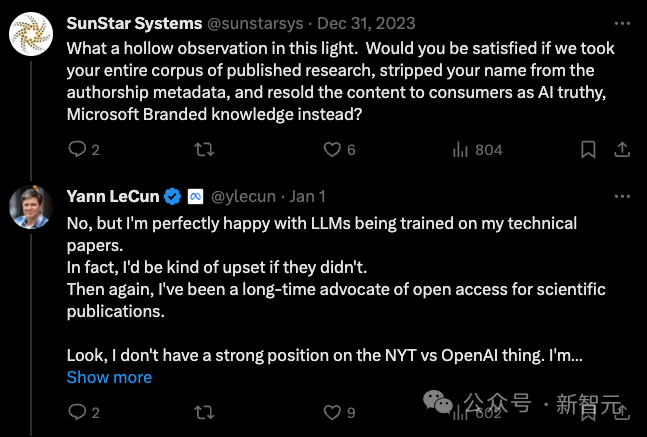Open the Jan 1 tweet timestamp
Viewport: 647px width, 437px height.
309,195
